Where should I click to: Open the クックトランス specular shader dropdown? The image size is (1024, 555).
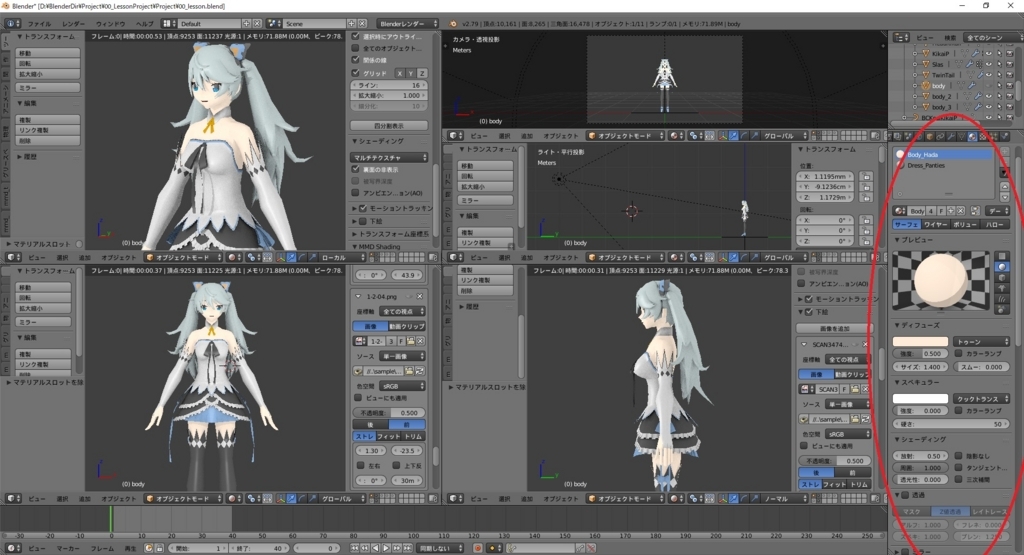pyautogui.click(x=982, y=398)
